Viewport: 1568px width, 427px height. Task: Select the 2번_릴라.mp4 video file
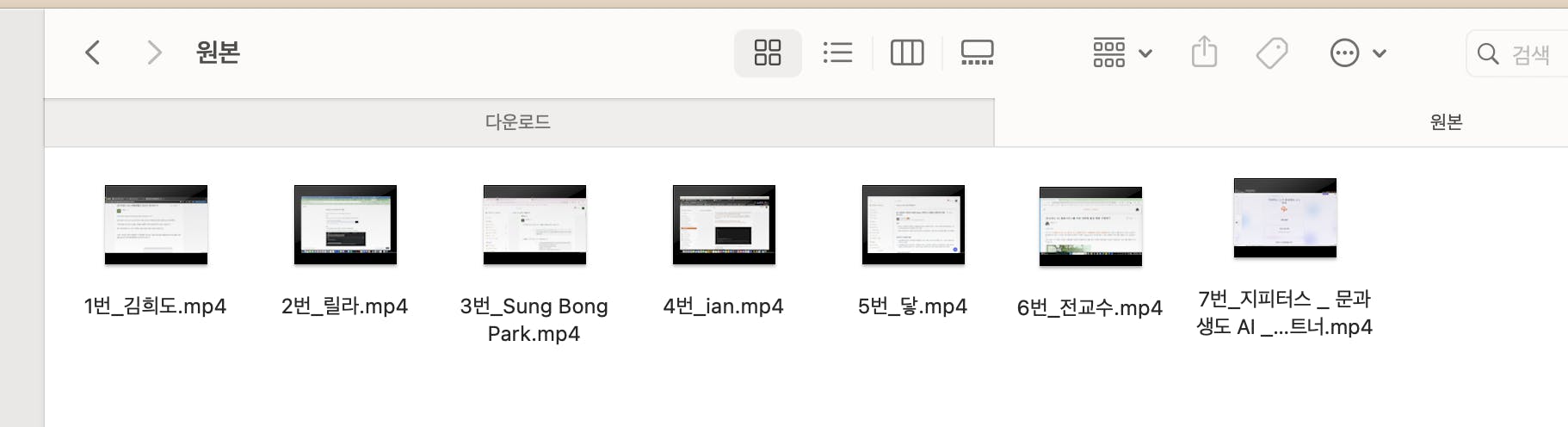pyautogui.click(x=345, y=225)
